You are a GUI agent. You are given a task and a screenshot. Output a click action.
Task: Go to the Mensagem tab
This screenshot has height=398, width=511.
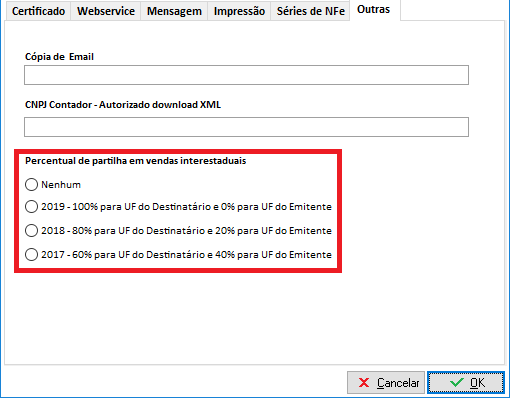tap(174, 11)
